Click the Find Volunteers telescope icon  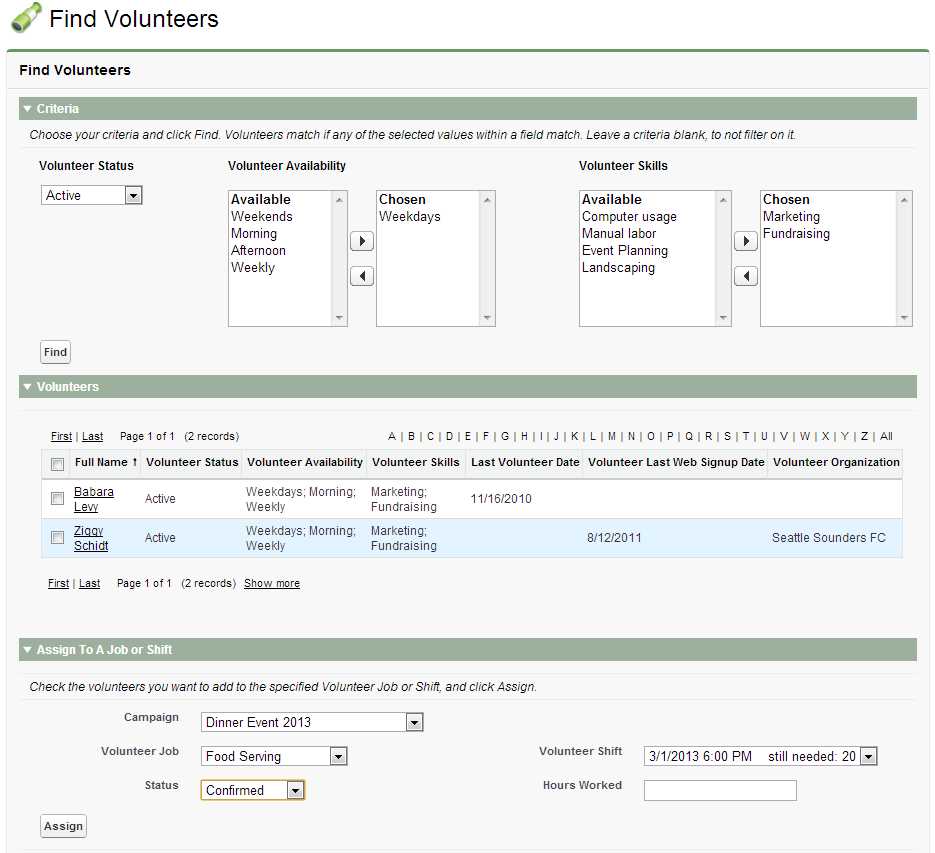tap(26, 18)
